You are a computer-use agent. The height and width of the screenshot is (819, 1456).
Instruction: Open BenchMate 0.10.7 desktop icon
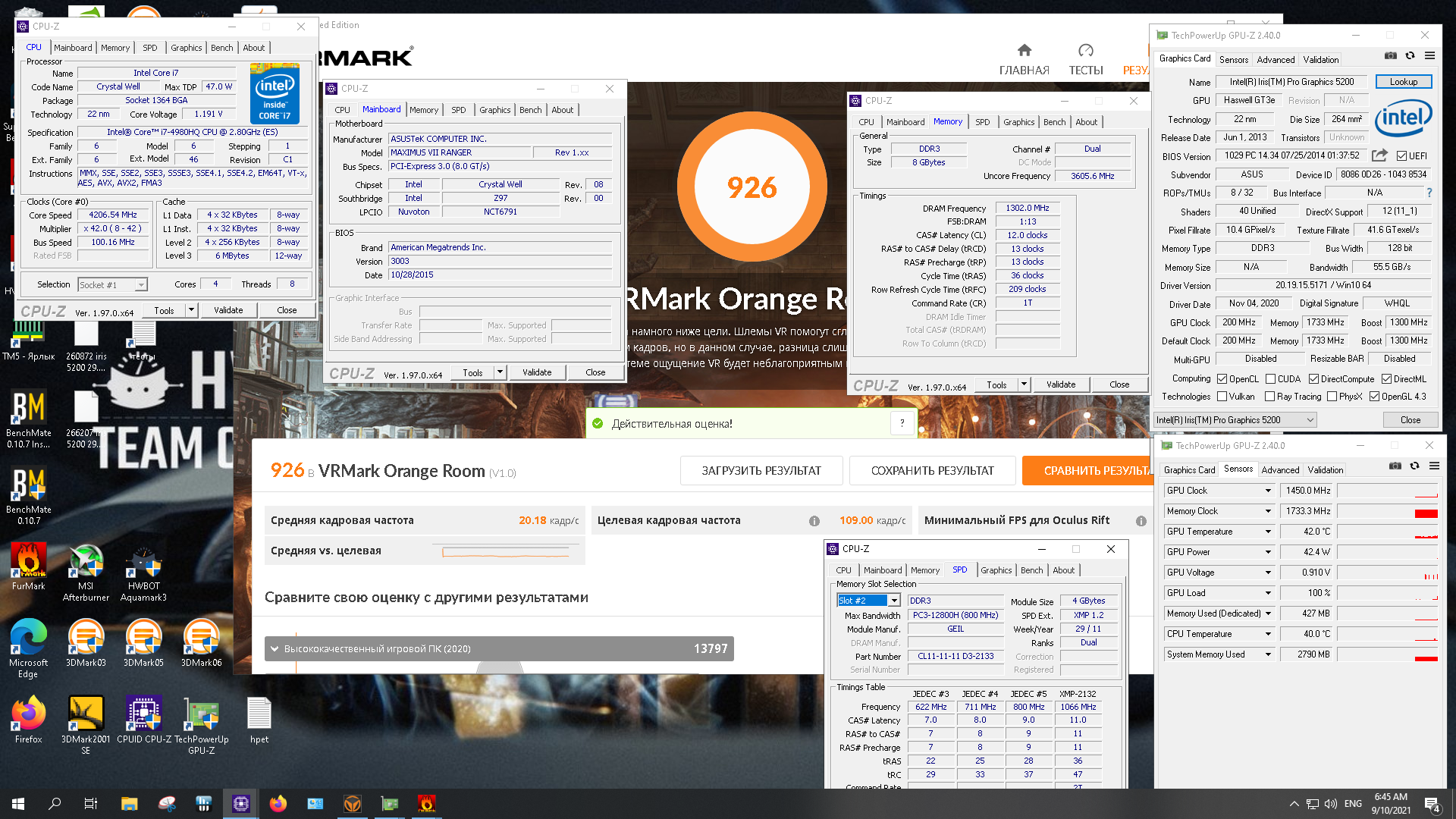click(29, 496)
